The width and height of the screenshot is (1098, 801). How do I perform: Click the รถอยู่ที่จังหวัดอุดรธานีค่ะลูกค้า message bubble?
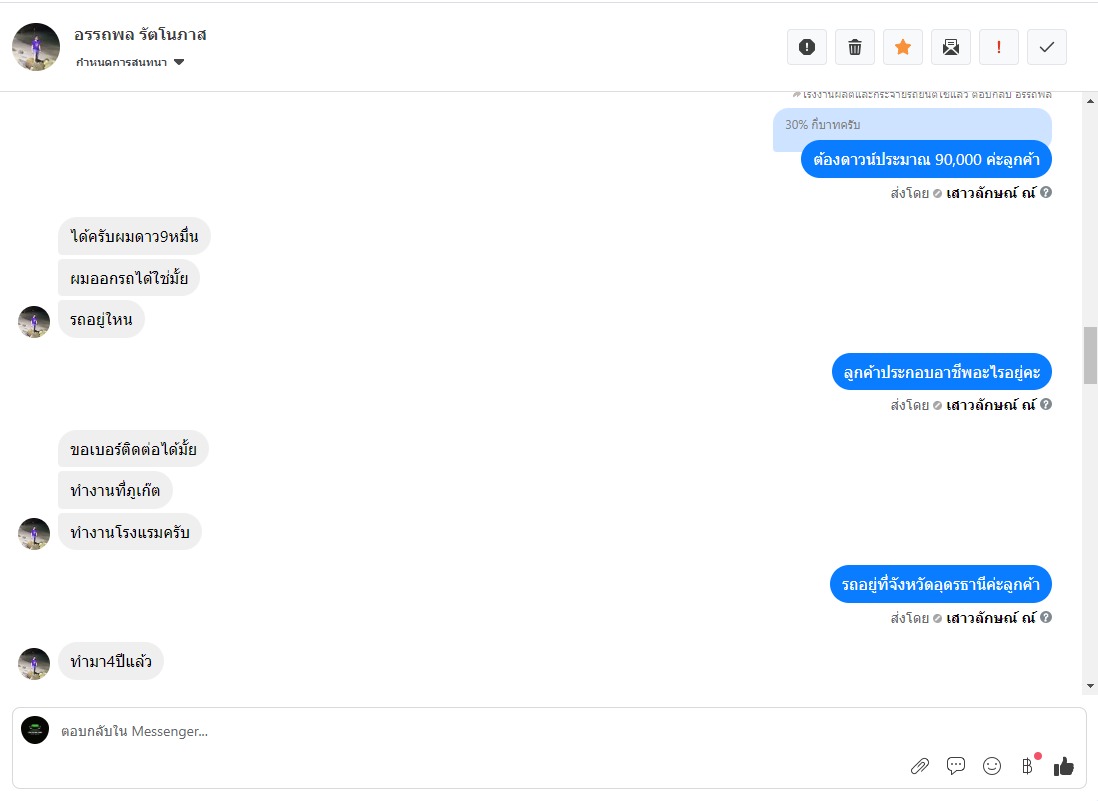click(940, 584)
